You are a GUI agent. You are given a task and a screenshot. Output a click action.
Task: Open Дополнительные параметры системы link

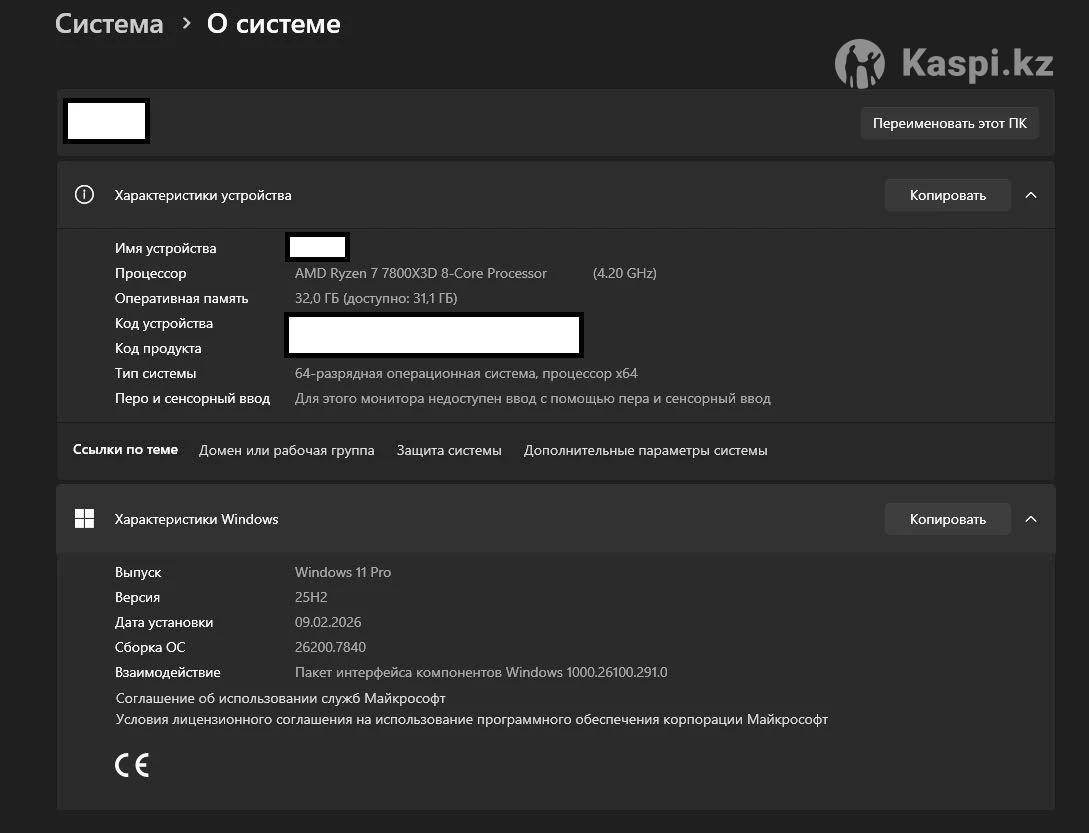[x=645, y=450]
